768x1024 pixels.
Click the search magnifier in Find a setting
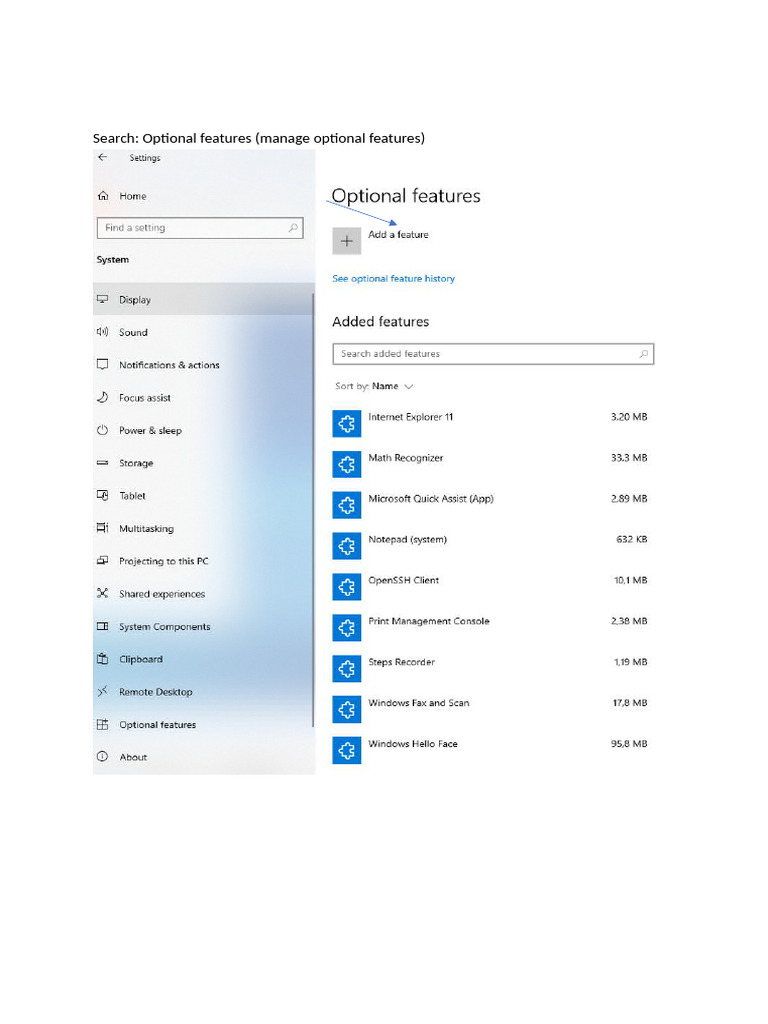click(x=293, y=227)
